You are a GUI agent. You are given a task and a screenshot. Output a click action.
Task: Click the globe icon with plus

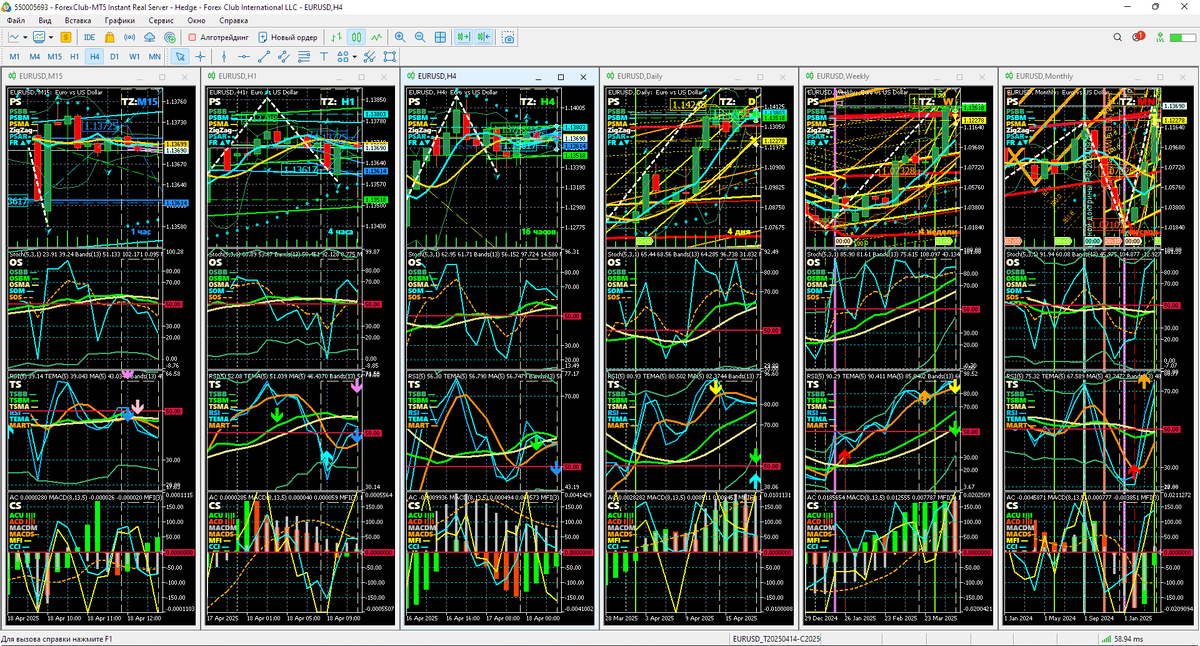[170, 37]
